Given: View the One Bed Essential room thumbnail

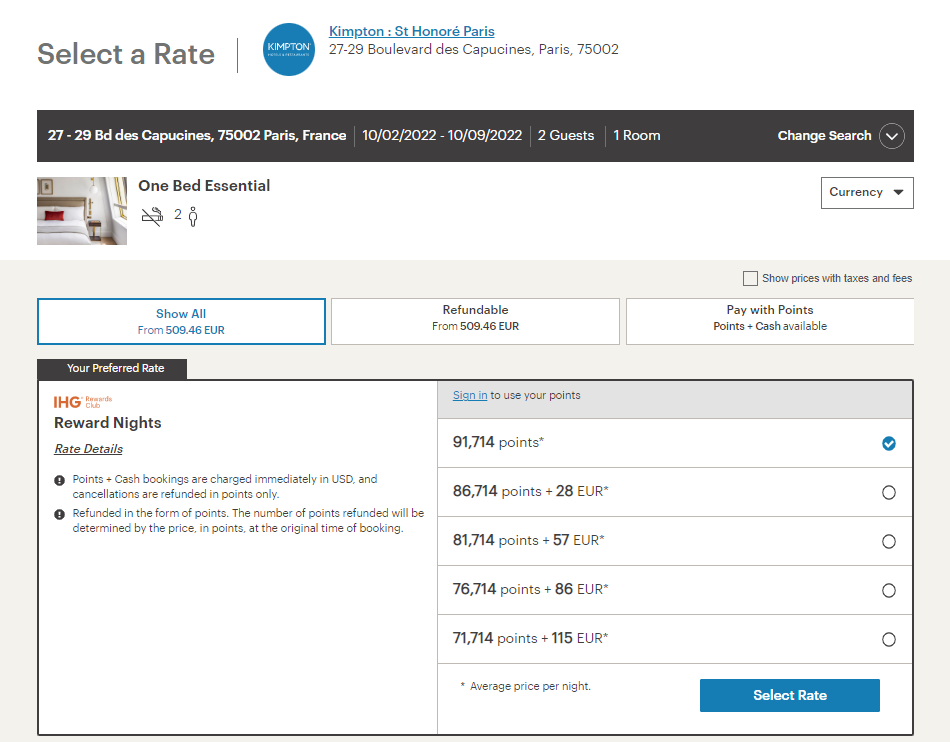Looking at the screenshot, I should coord(82,211).
